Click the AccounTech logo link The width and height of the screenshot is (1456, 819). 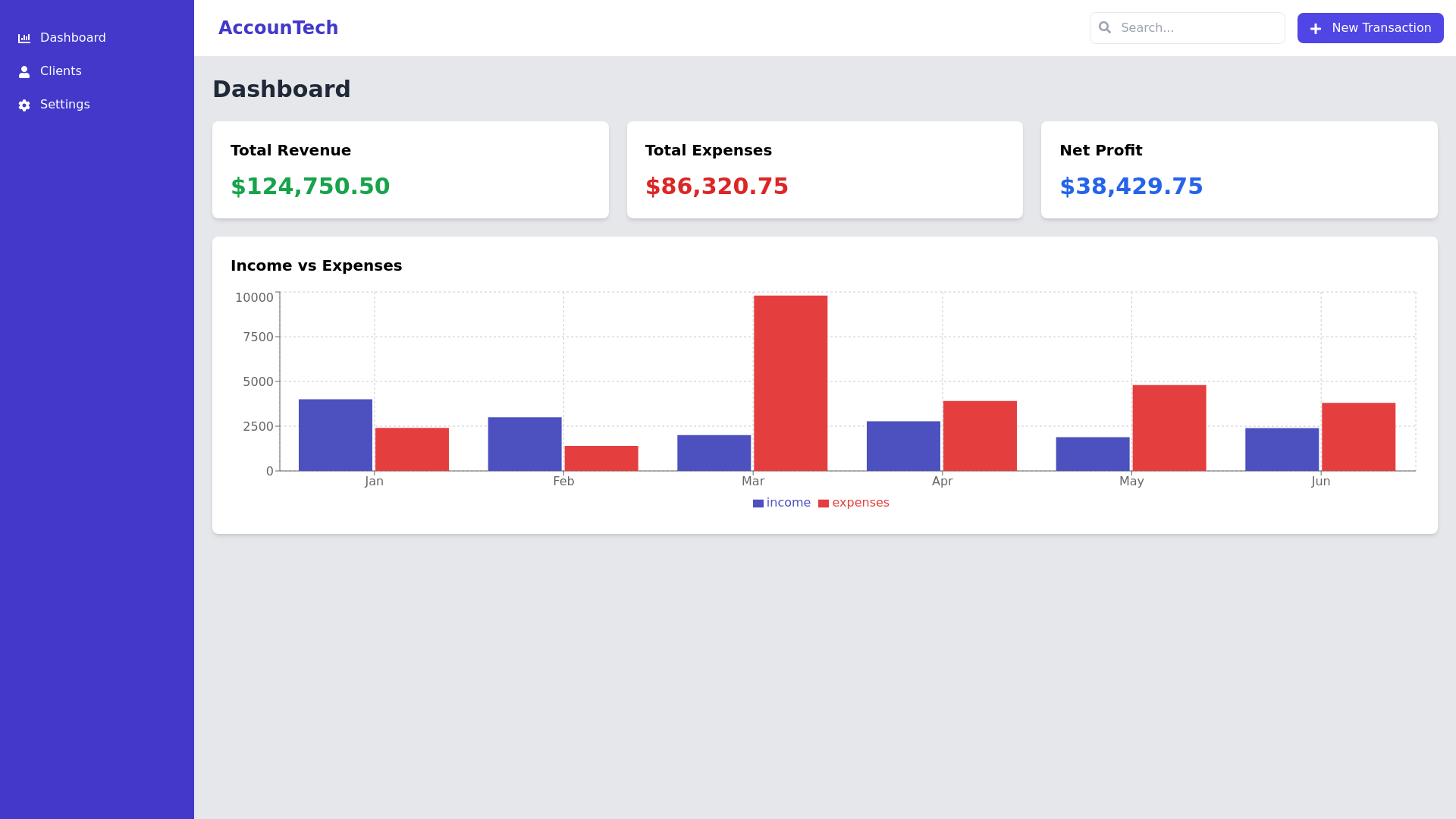point(278,28)
